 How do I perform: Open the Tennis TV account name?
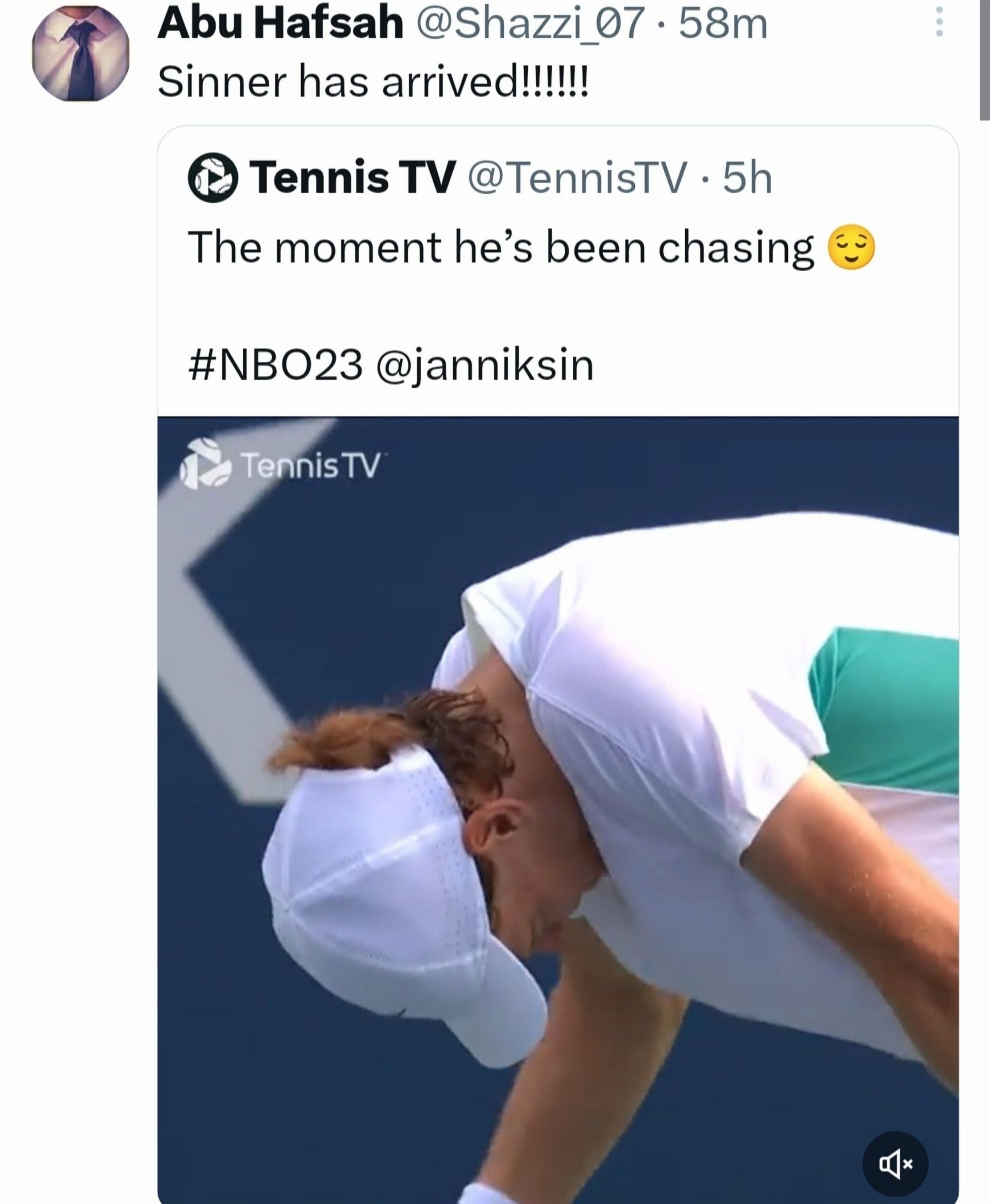(355, 178)
